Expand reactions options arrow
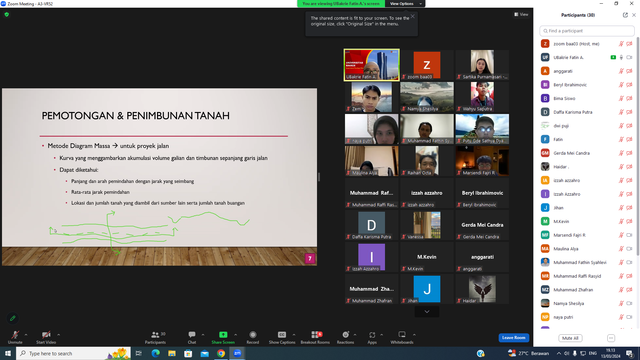 pos(355,335)
